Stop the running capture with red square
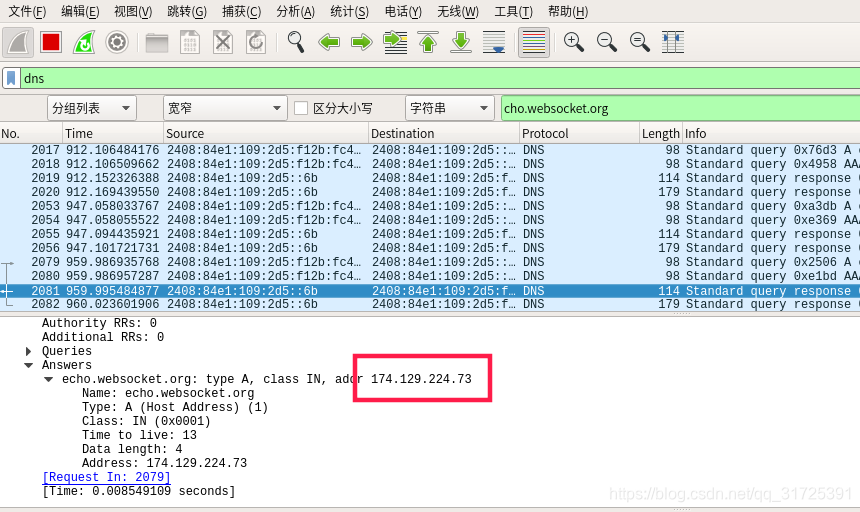This screenshot has height=512, width=860. pyautogui.click(x=51, y=42)
